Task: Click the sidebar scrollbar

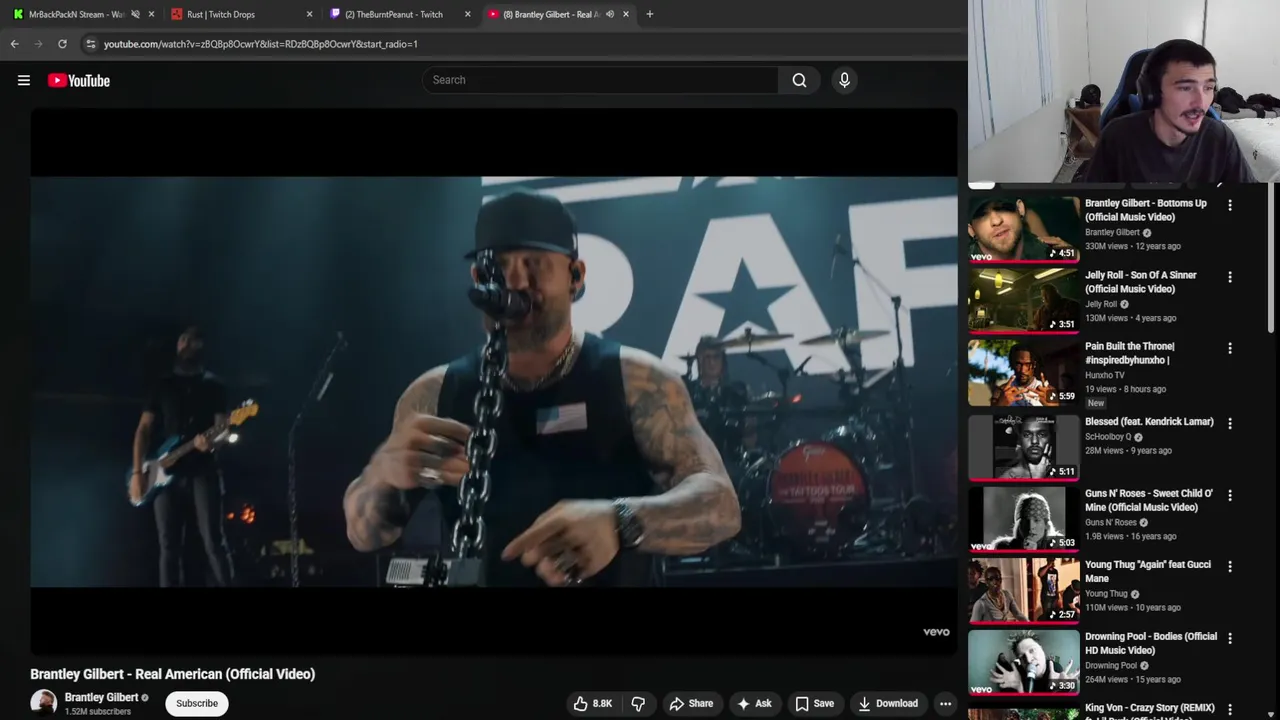Action: pyautogui.click(x=1273, y=258)
